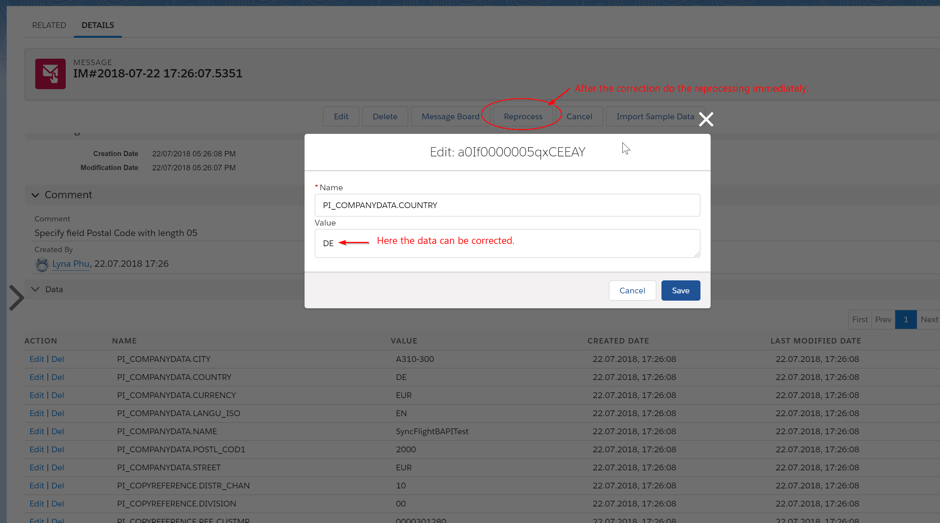
Task: Click the Reprocess button
Action: coord(522,116)
